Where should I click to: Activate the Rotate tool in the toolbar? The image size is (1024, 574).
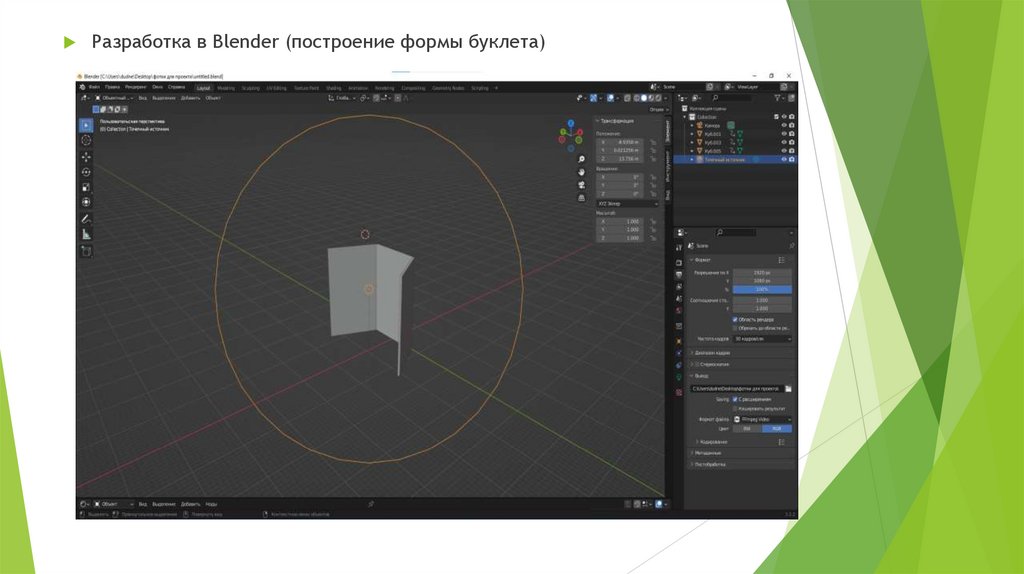point(86,172)
